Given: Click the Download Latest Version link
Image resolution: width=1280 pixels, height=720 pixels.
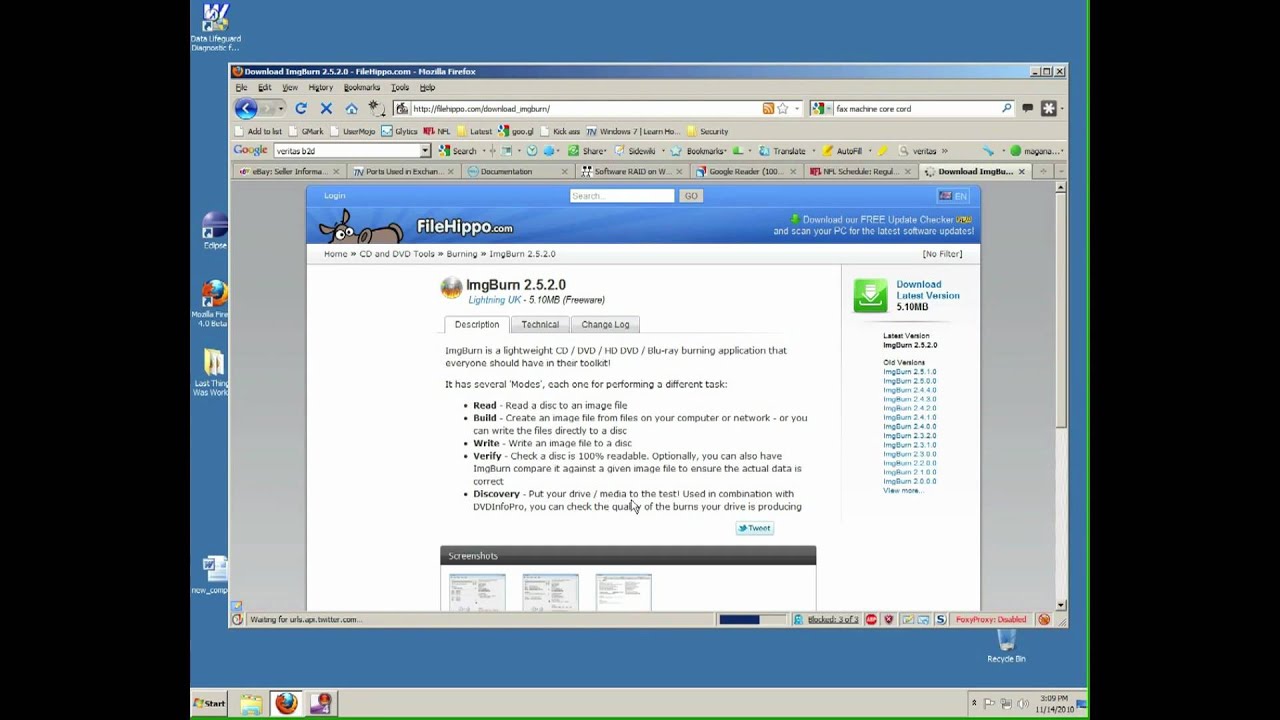Looking at the screenshot, I should pos(927,290).
